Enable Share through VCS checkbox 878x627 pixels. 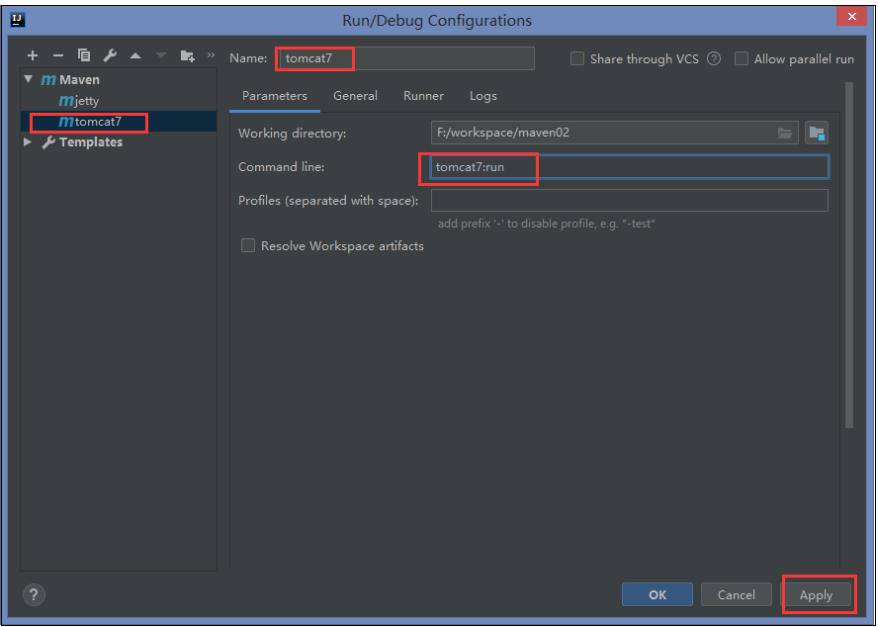point(577,59)
